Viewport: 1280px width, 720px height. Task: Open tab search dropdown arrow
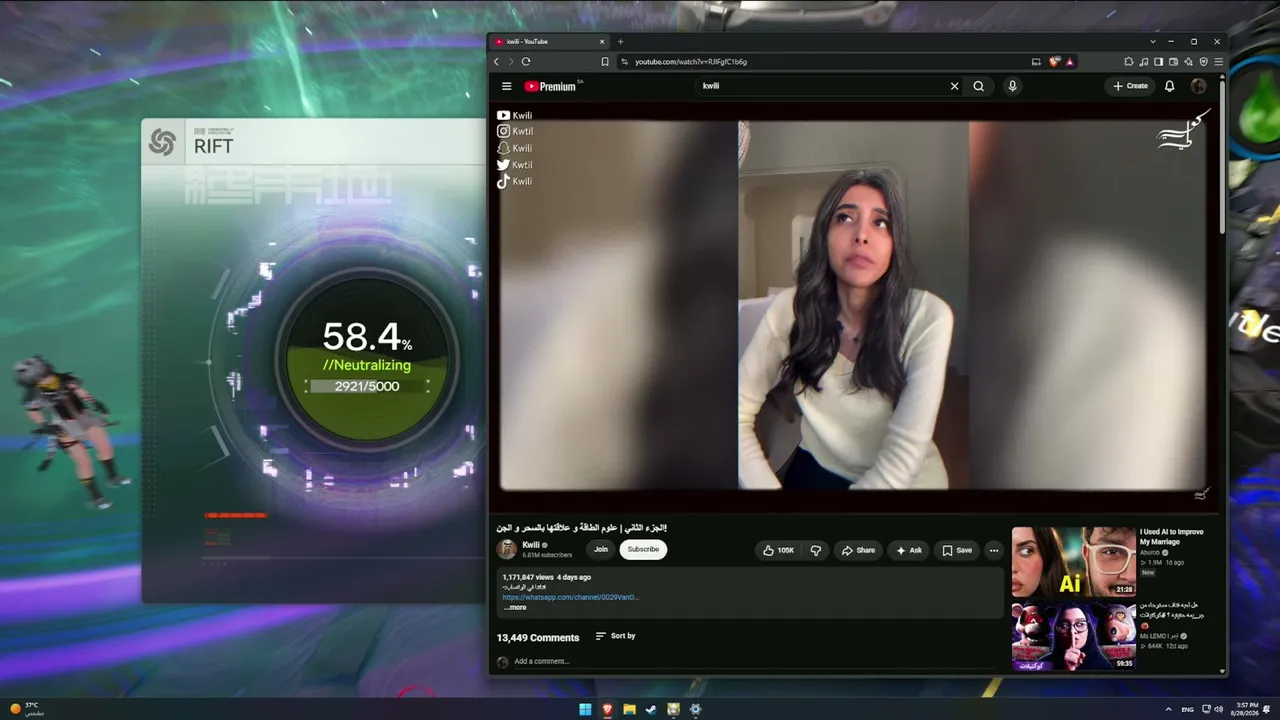(x=1153, y=42)
